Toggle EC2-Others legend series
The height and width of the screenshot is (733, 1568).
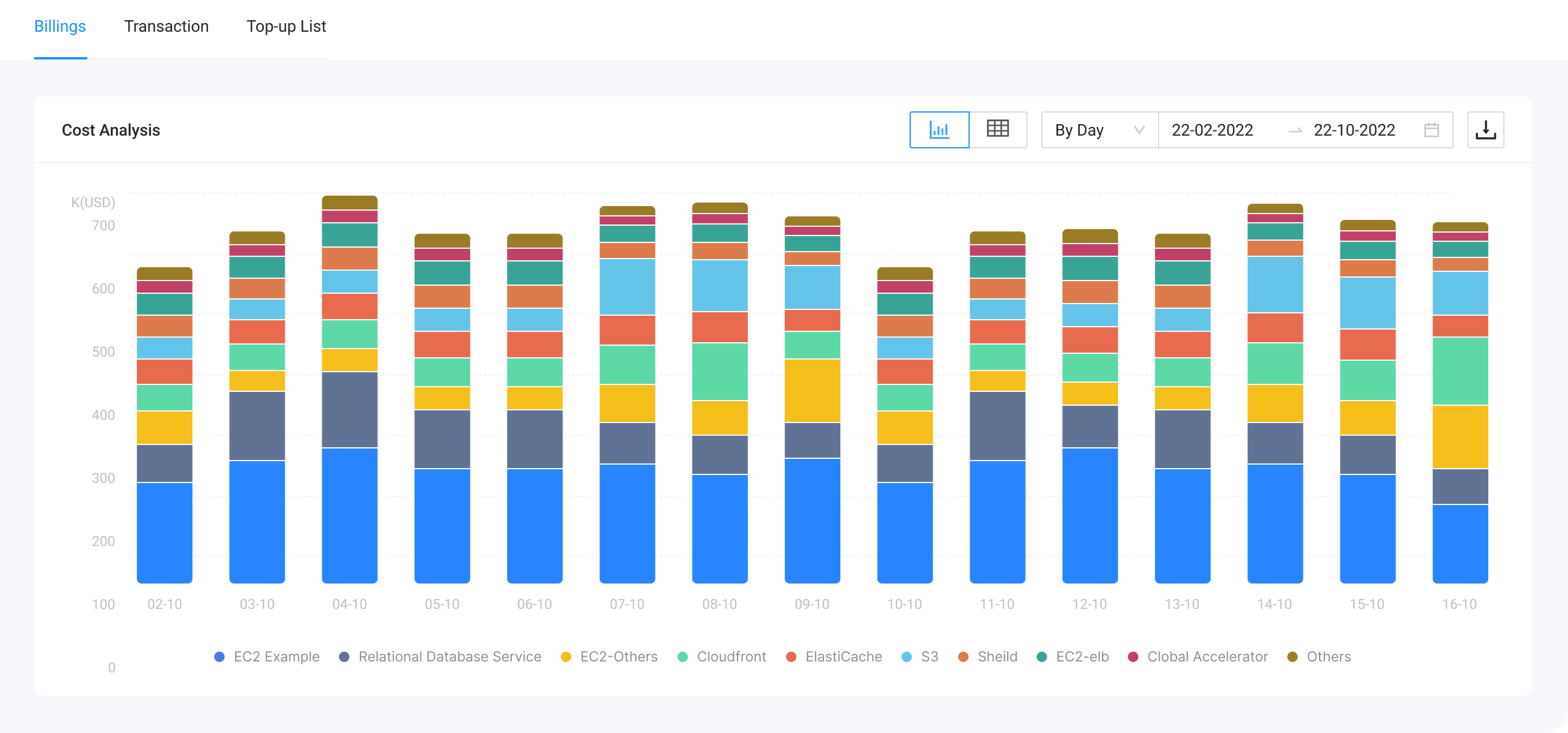click(x=609, y=656)
